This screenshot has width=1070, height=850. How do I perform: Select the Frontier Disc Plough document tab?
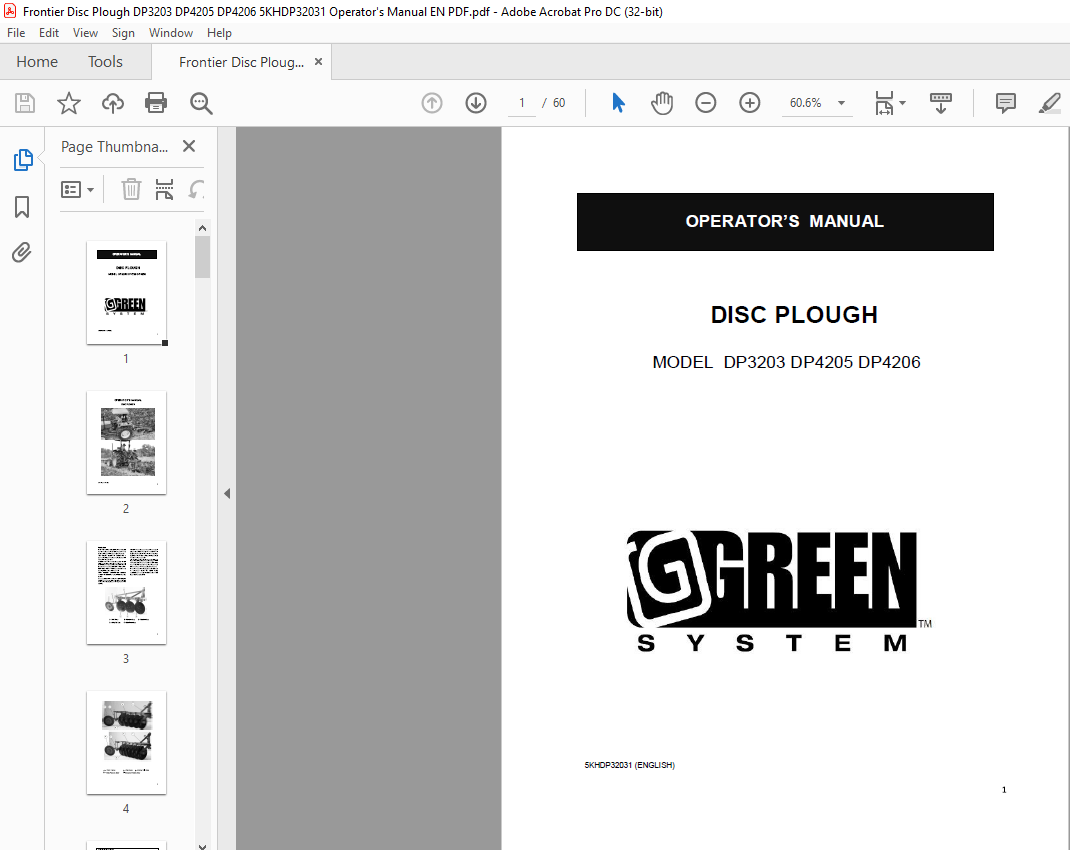point(242,62)
